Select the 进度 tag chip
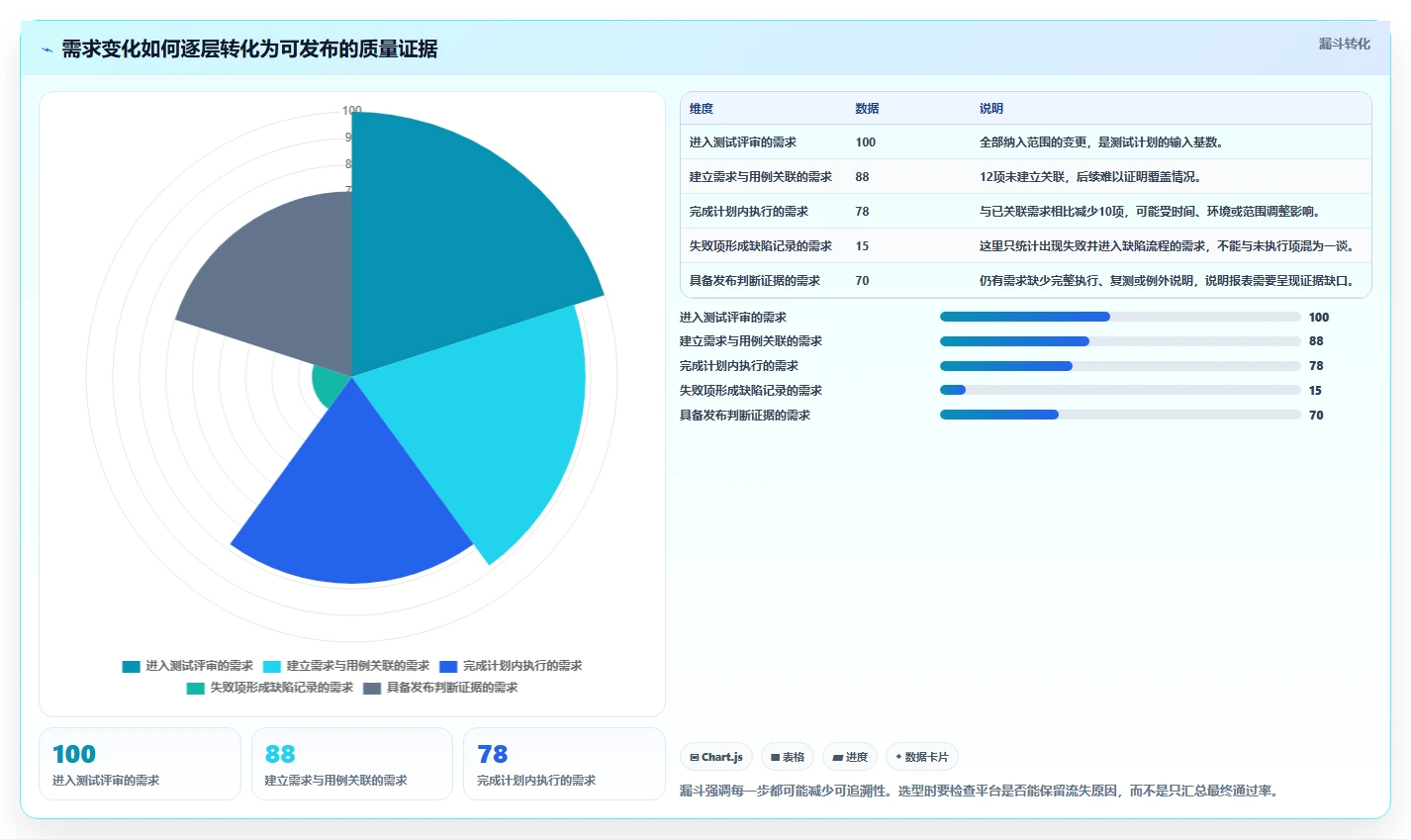Image resolution: width=1411 pixels, height=840 pixels. 850,757
